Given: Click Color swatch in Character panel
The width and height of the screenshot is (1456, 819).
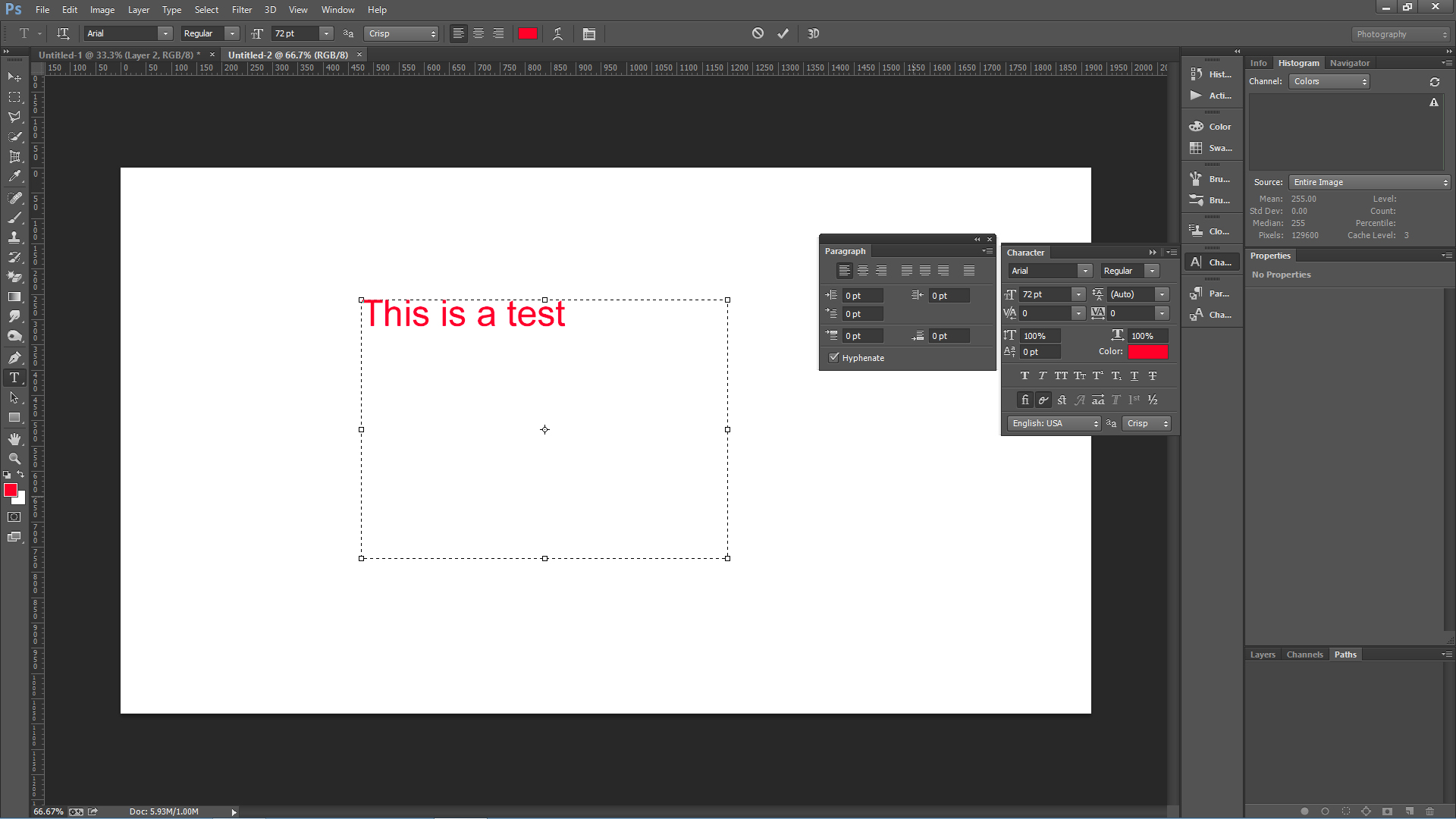Looking at the screenshot, I should point(1147,352).
